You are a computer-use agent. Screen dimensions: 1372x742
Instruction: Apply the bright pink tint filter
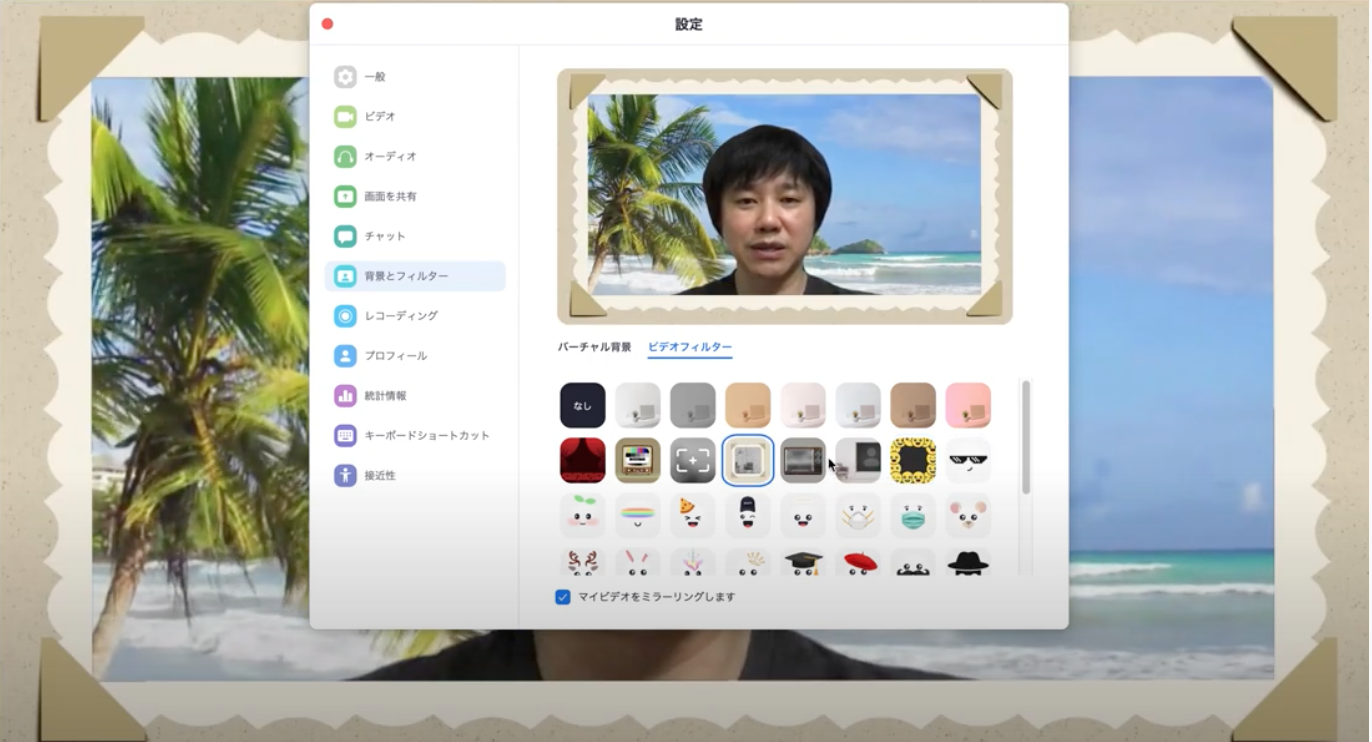(x=968, y=406)
